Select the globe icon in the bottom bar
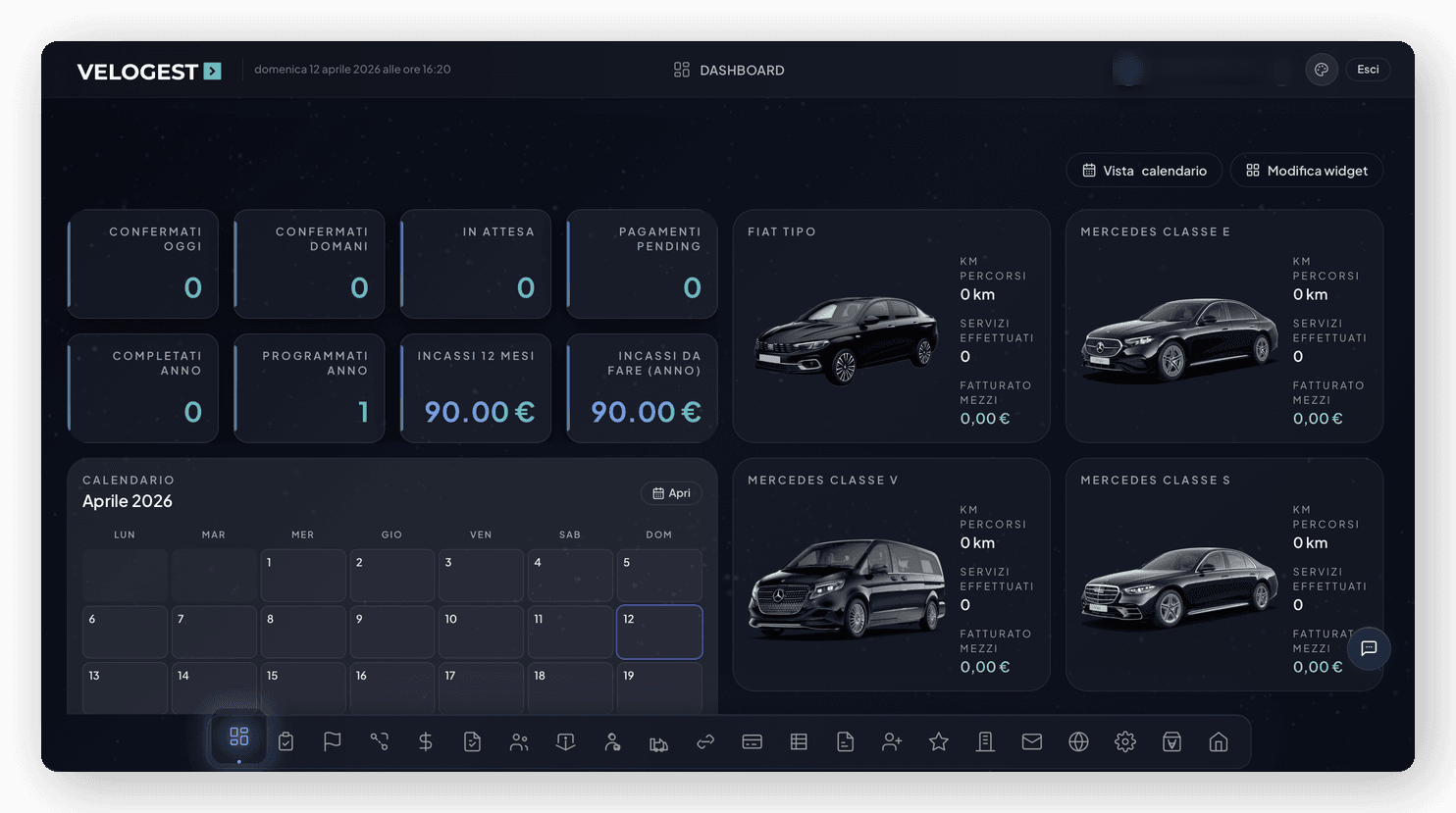This screenshot has width=1456, height=813. 1078,741
